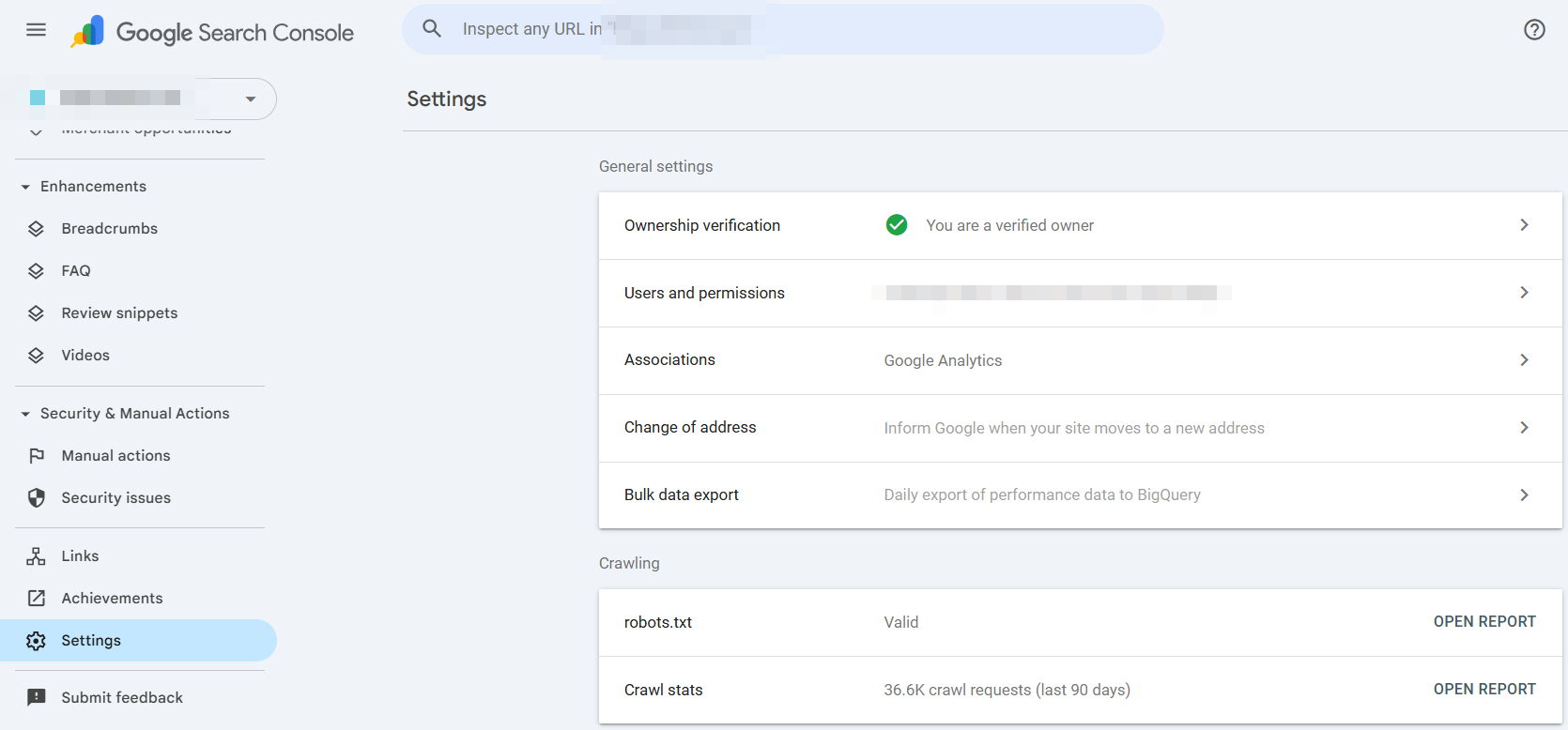
Task: Click the Help question mark icon
Action: 1534,30
